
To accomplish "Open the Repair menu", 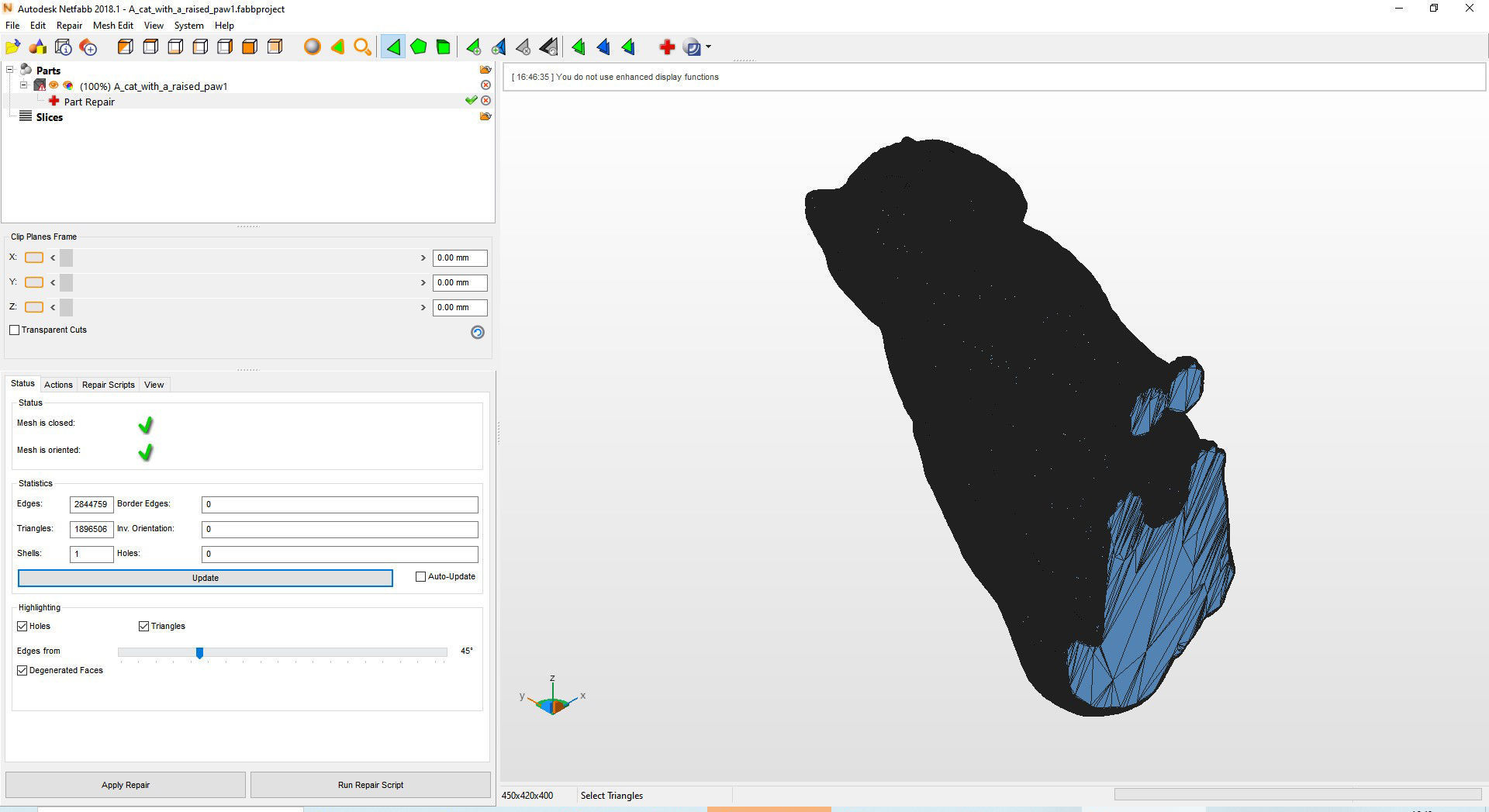I will [69, 26].
